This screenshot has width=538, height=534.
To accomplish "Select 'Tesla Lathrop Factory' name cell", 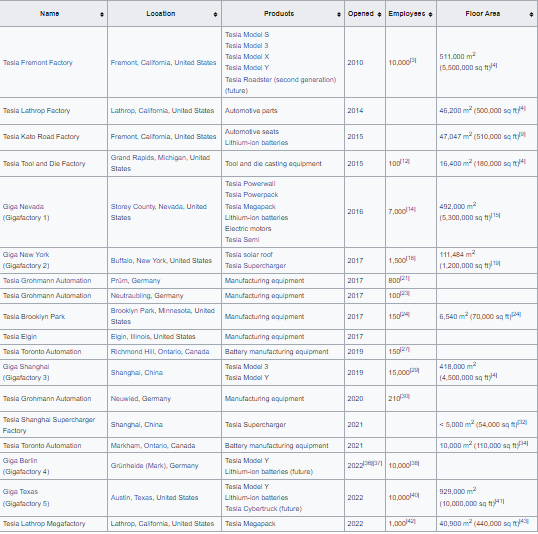I will coord(54,111).
